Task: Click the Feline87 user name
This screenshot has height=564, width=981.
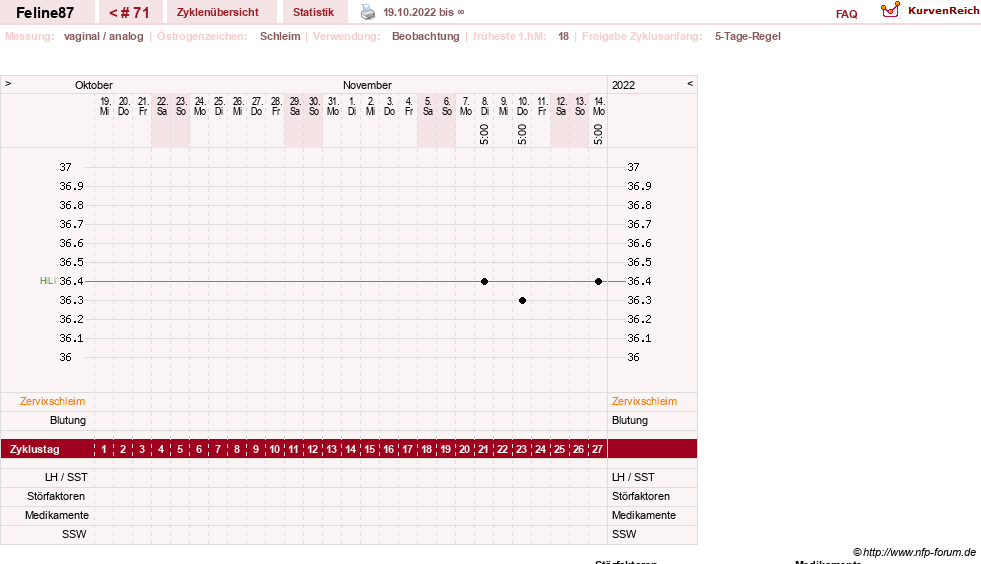Action: (45, 13)
